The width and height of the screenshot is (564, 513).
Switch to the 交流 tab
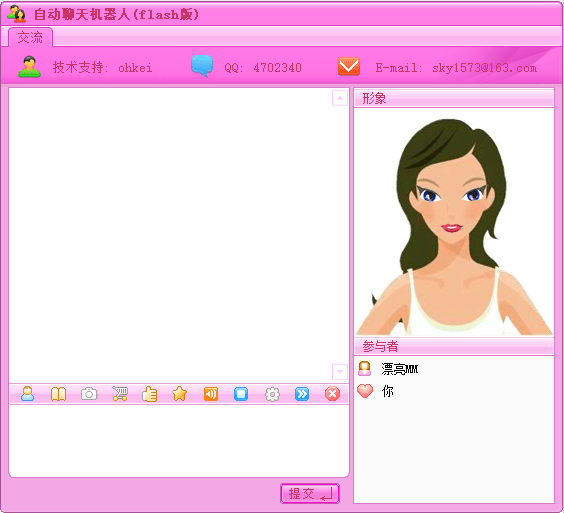tap(31, 37)
